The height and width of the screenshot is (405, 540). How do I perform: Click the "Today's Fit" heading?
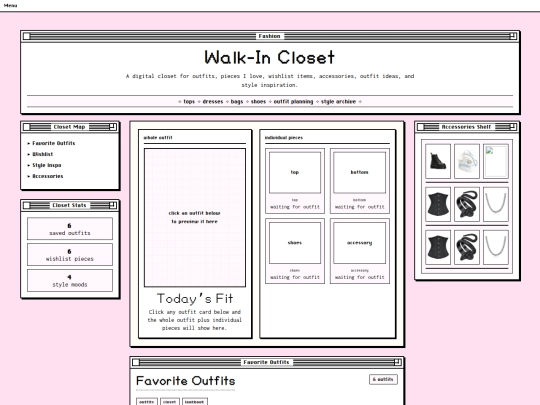click(195, 299)
